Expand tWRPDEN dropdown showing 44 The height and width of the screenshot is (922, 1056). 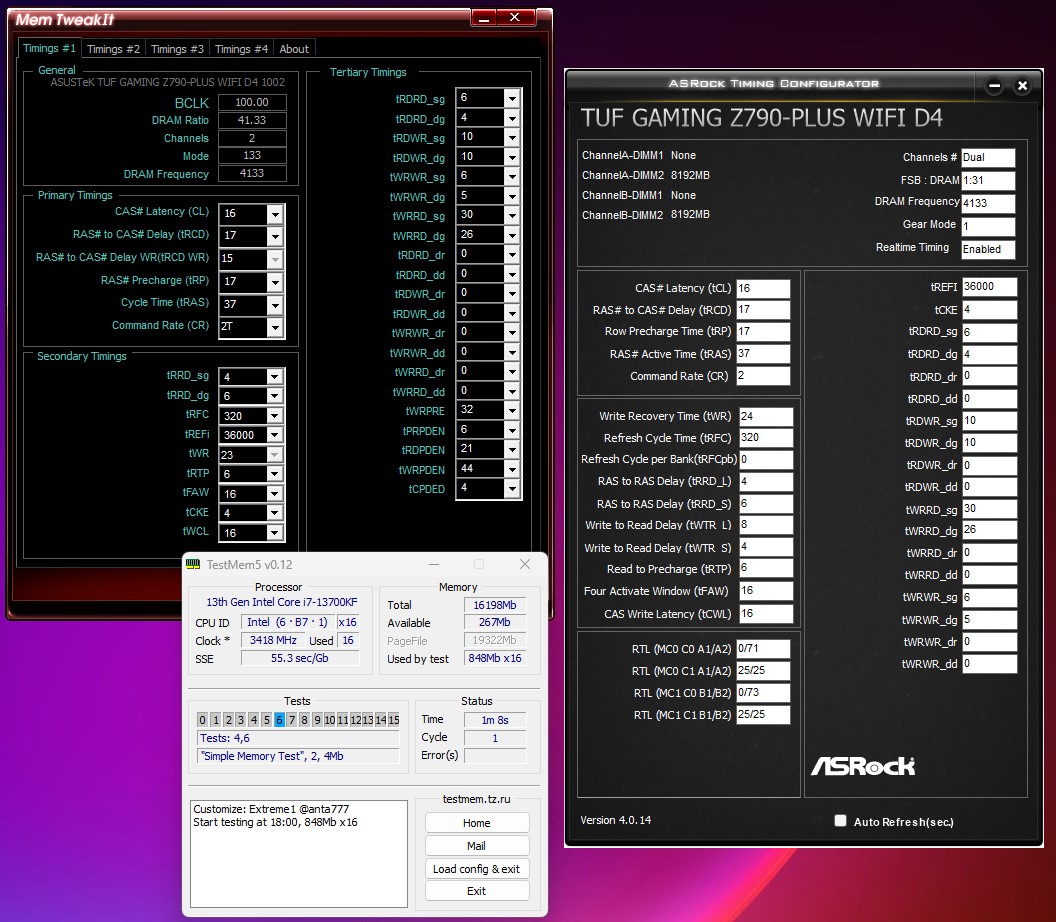(x=513, y=469)
